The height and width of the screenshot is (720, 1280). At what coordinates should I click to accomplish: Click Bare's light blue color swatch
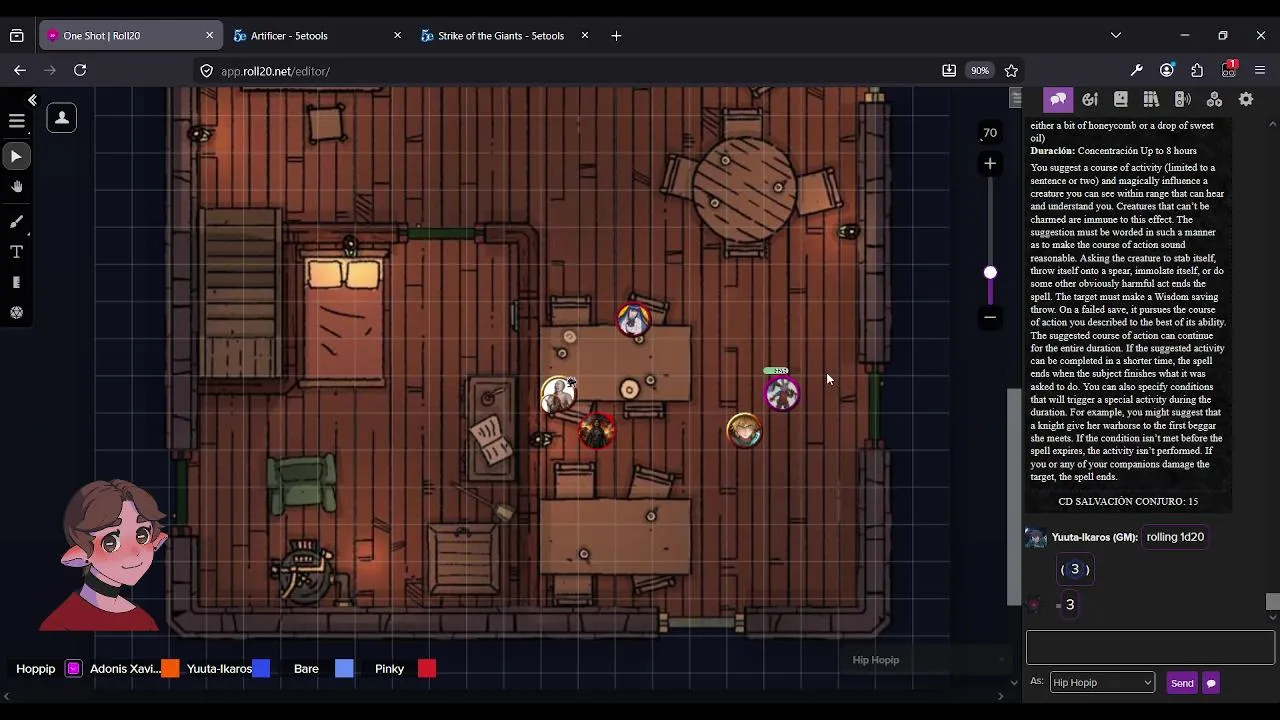[344, 669]
